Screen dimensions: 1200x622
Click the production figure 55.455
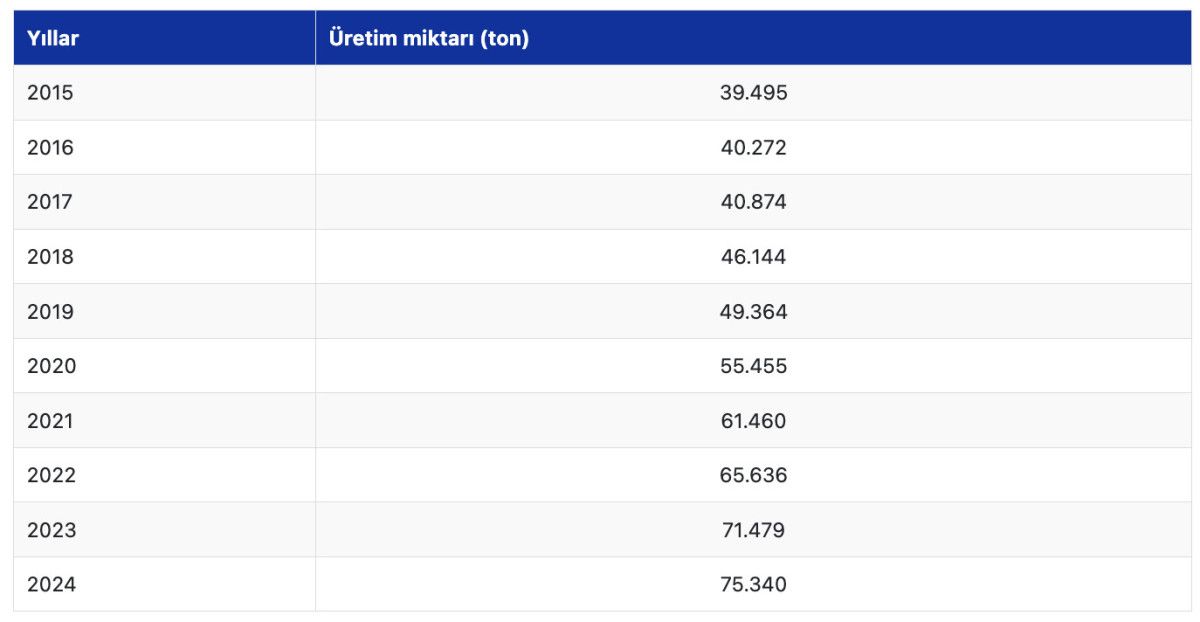click(753, 366)
